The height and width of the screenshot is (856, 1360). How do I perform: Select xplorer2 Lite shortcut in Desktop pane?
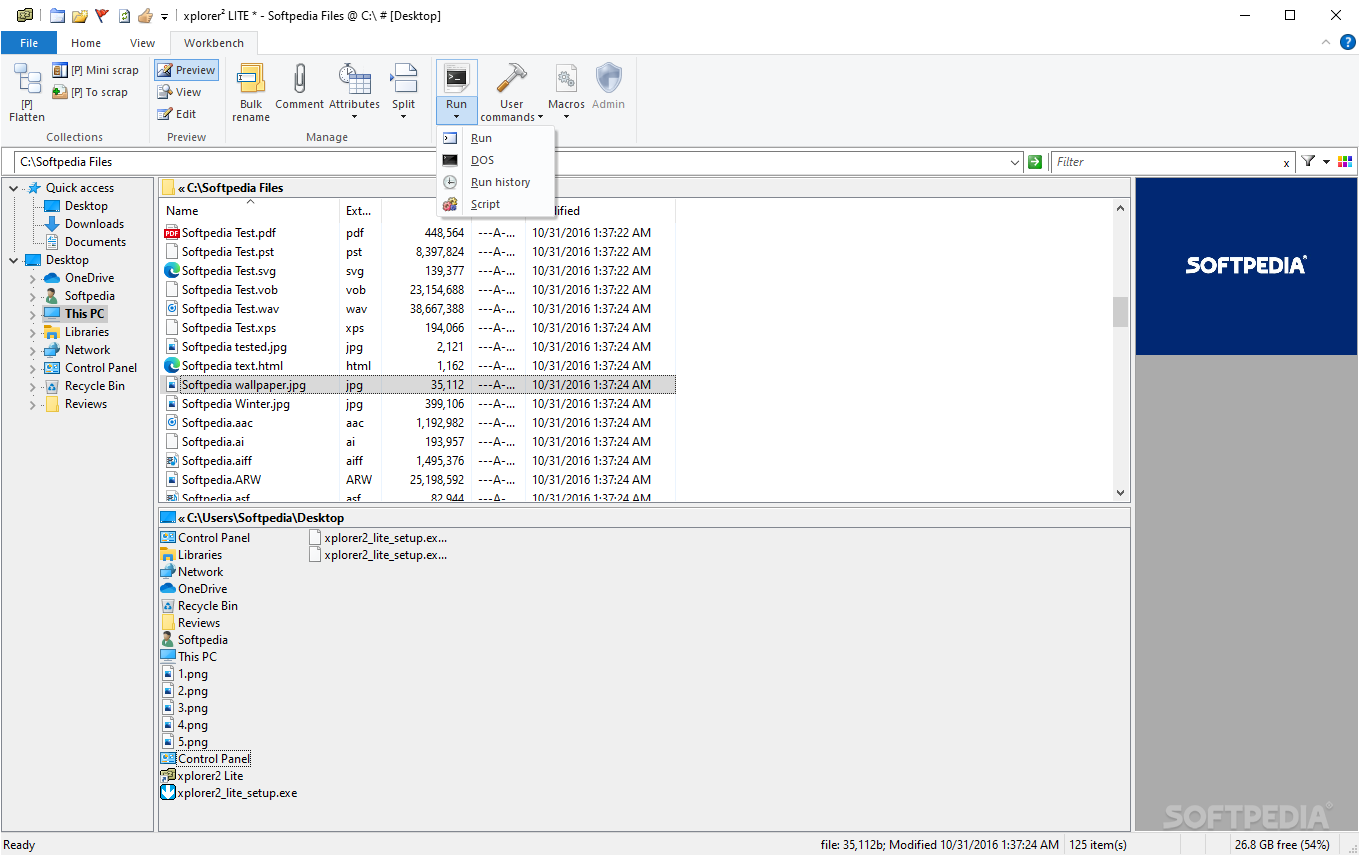(202, 776)
